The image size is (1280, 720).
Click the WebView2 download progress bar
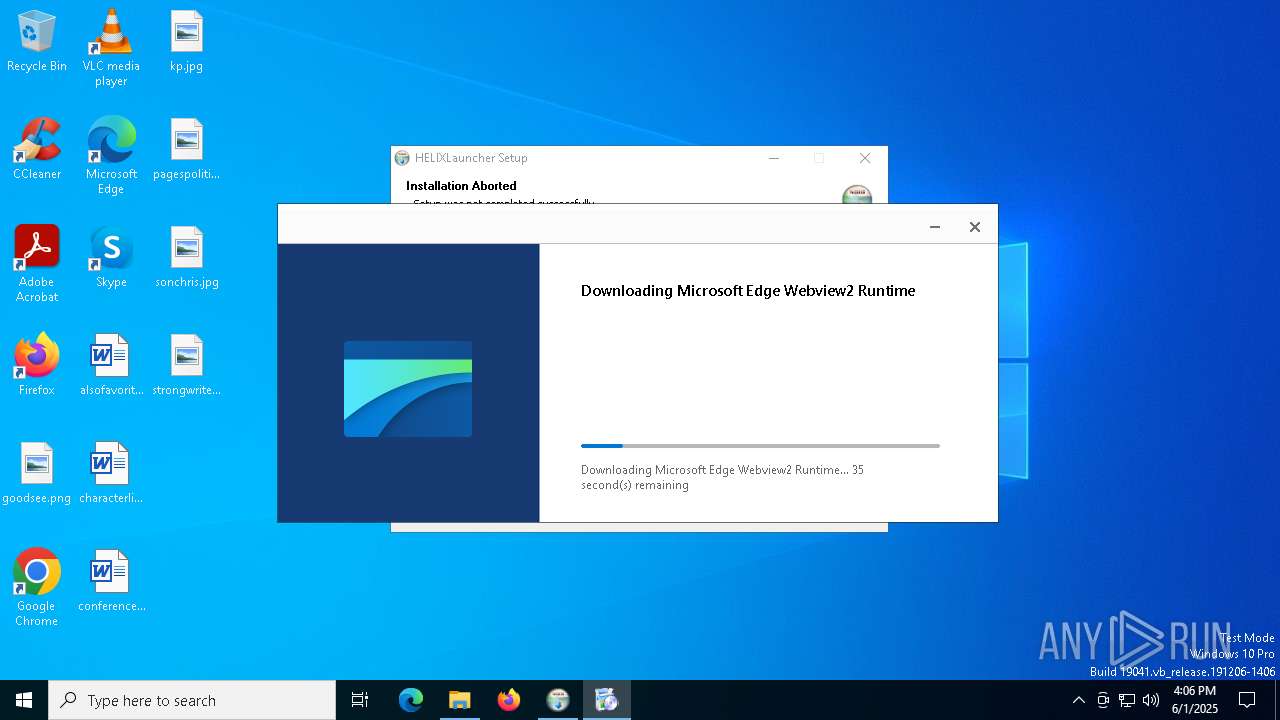[x=760, y=446]
